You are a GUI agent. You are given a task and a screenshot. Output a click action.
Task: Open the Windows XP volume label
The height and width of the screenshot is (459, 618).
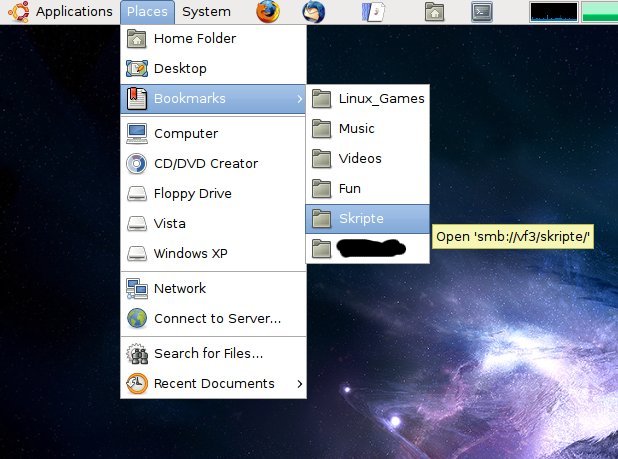(190, 253)
